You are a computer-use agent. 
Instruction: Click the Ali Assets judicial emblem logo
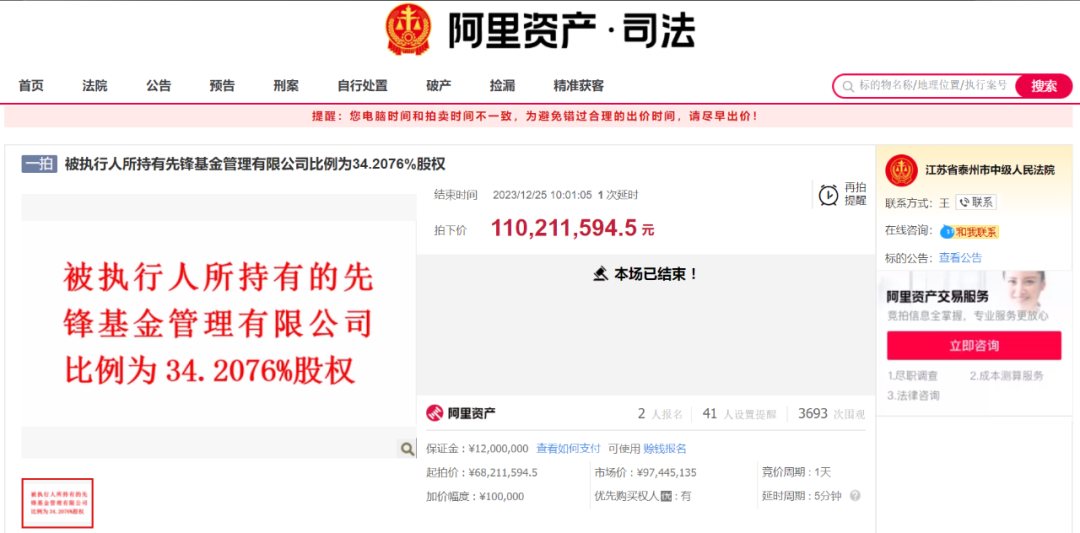[410, 30]
